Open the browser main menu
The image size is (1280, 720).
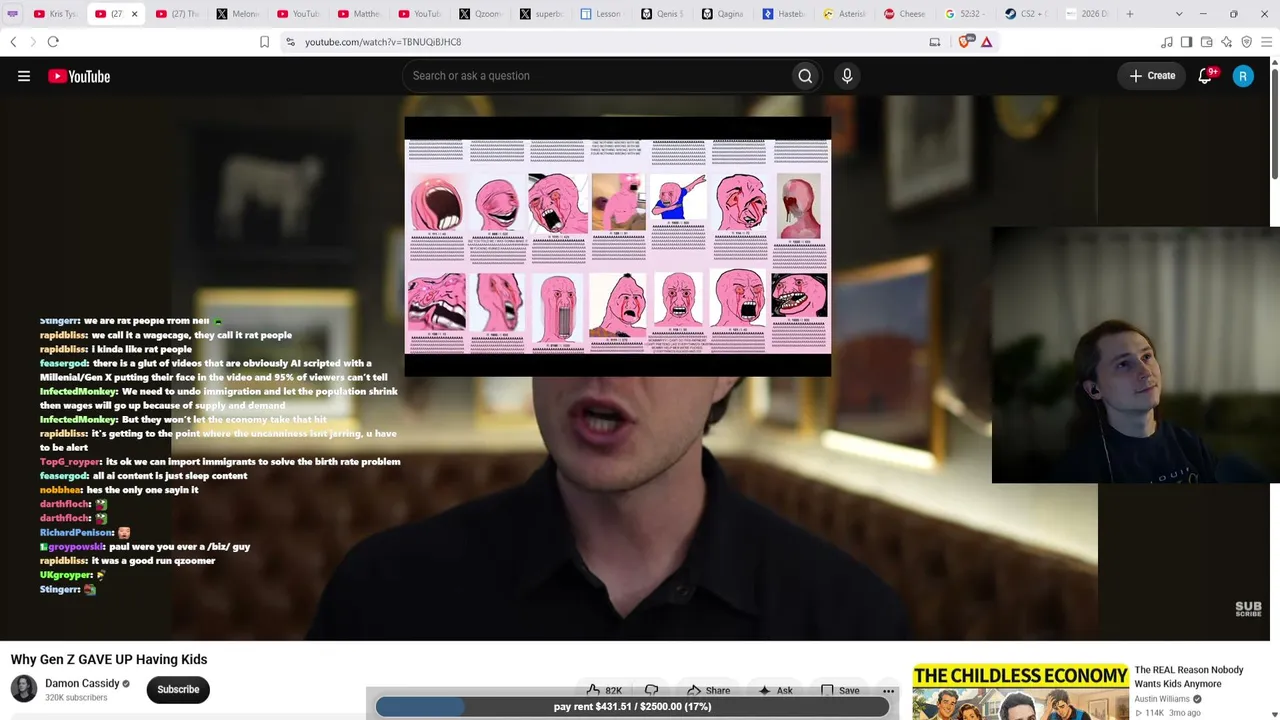coord(1267,42)
